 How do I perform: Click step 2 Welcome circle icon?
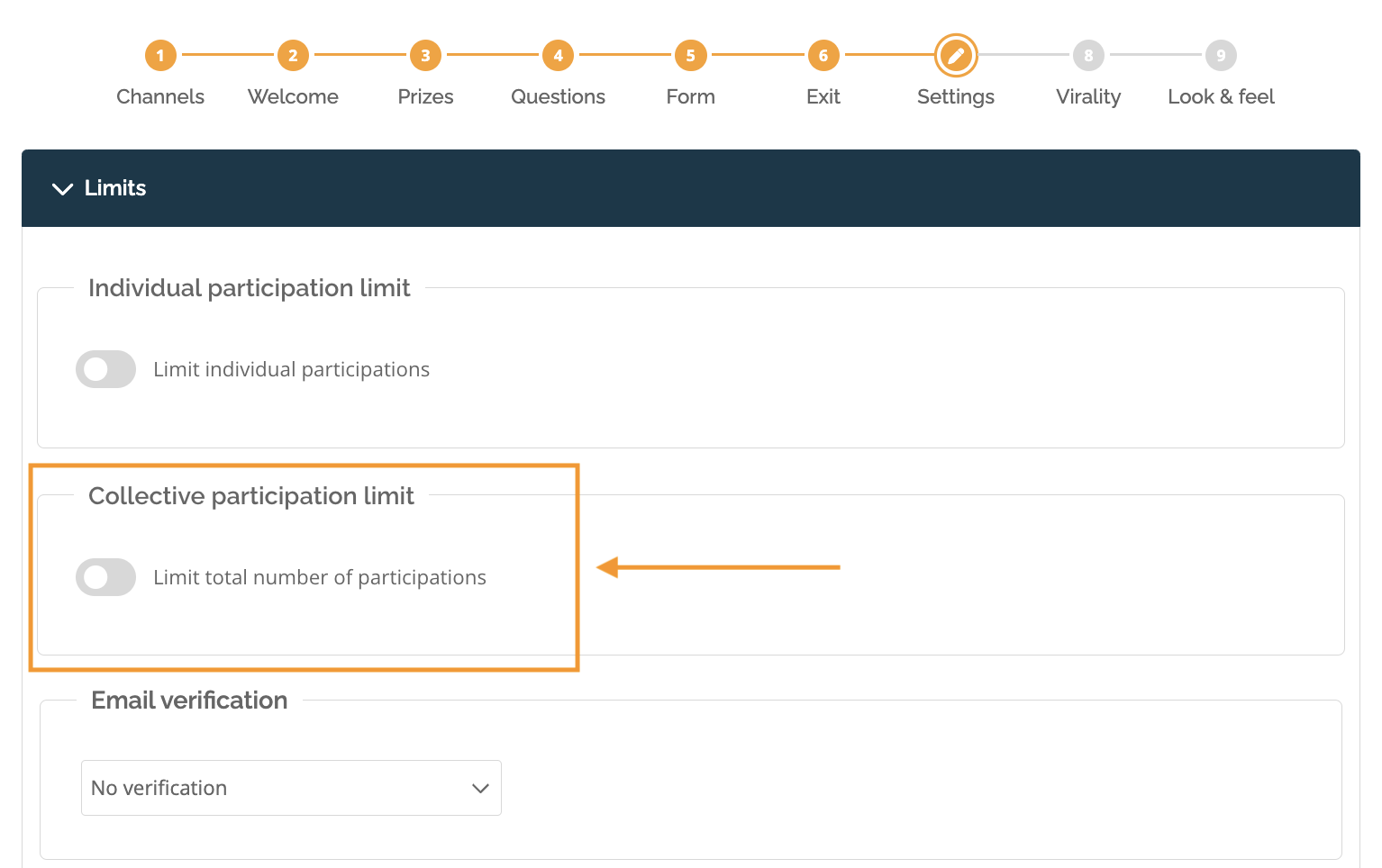(293, 56)
